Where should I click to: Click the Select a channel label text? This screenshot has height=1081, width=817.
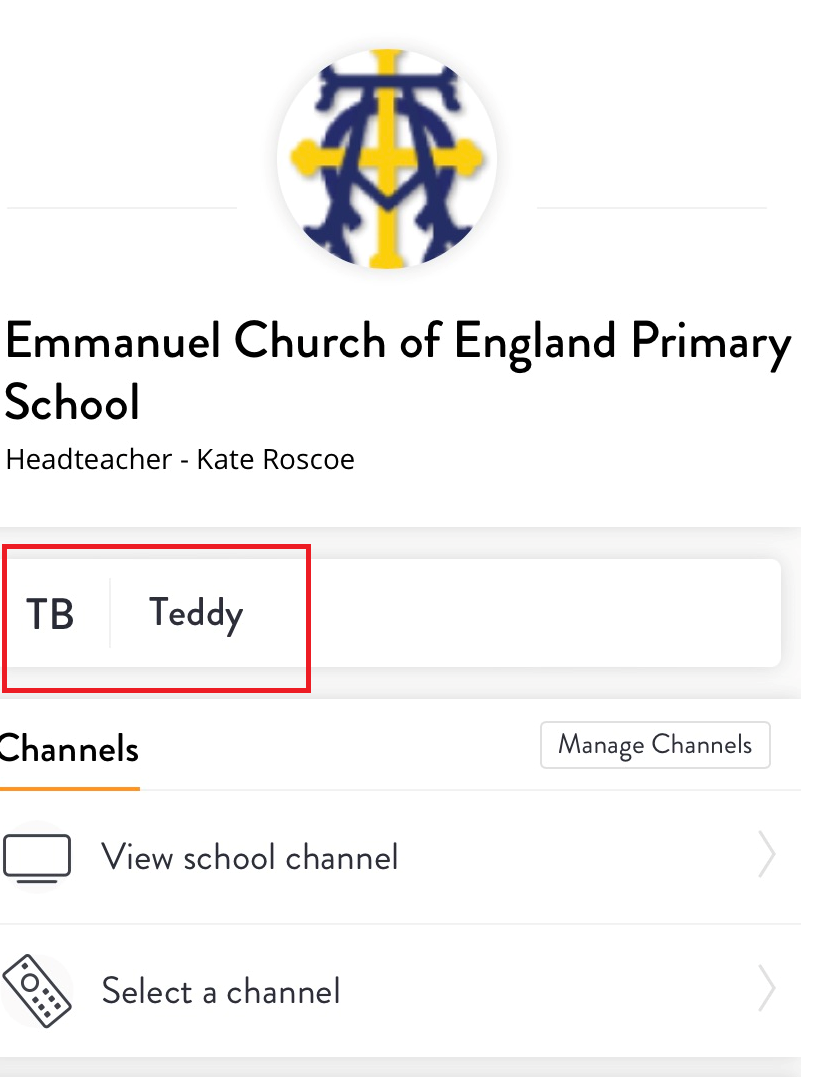221,991
